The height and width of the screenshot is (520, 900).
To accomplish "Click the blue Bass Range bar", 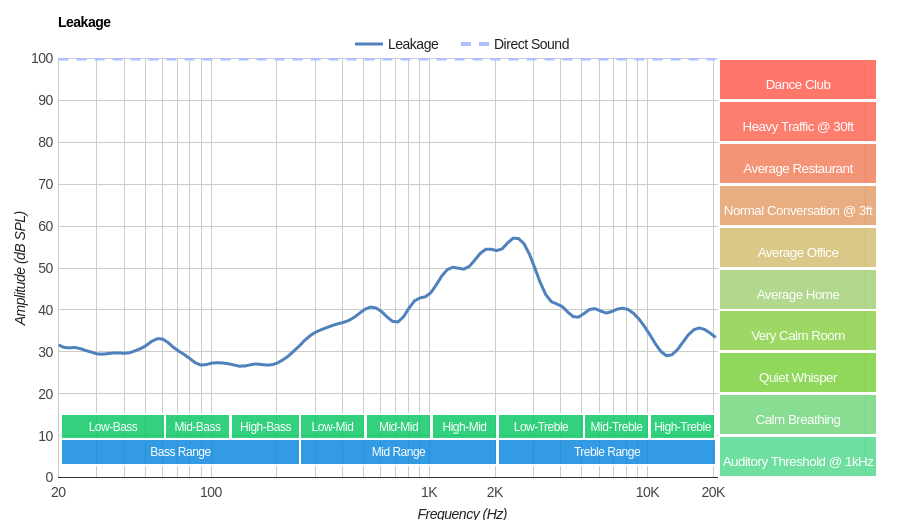I will click(x=180, y=452).
